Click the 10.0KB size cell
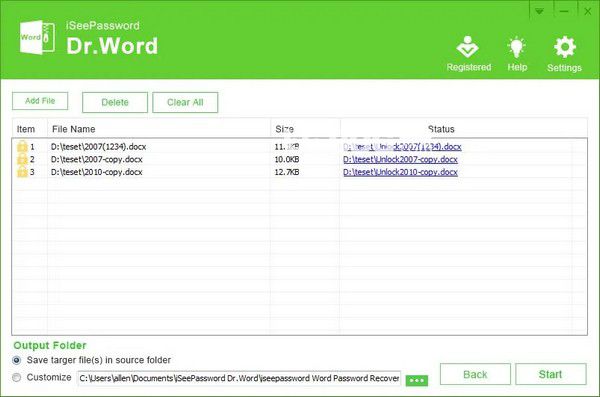Viewport: 600px width, 397px height. coord(287,159)
